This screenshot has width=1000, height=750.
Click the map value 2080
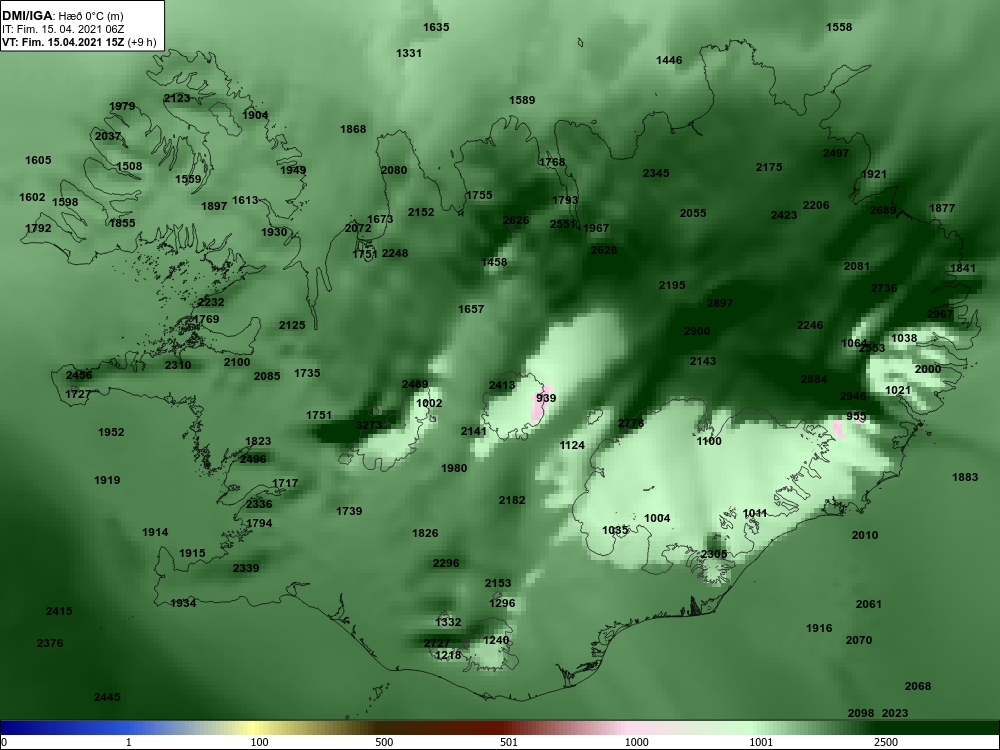[393, 170]
